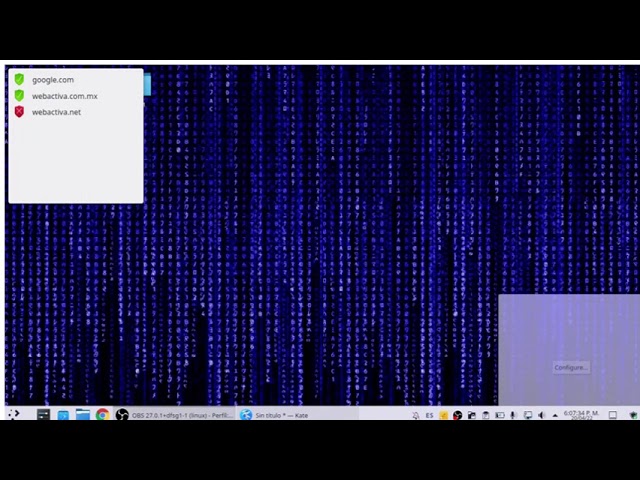Click the Configure... button
The image size is (640, 480).
click(571, 367)
